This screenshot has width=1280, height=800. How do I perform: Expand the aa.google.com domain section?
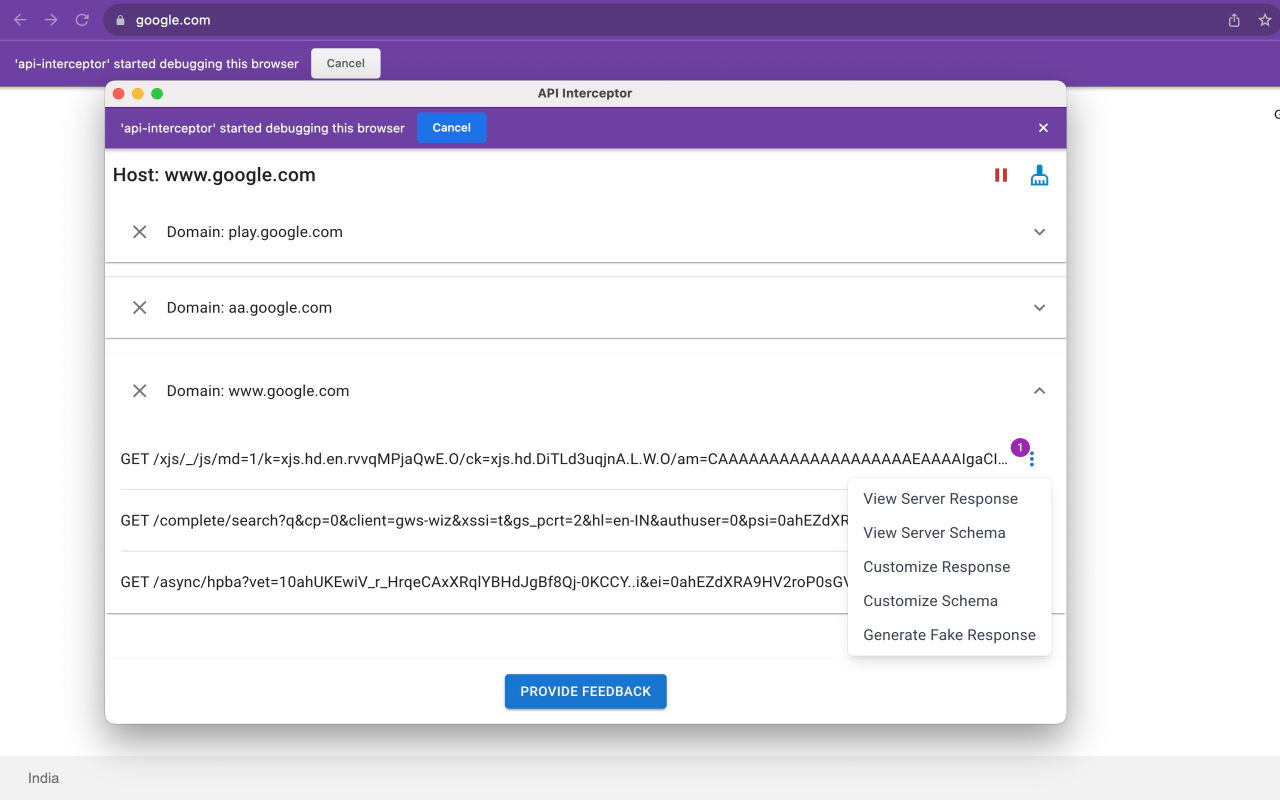coord(1040,308)
